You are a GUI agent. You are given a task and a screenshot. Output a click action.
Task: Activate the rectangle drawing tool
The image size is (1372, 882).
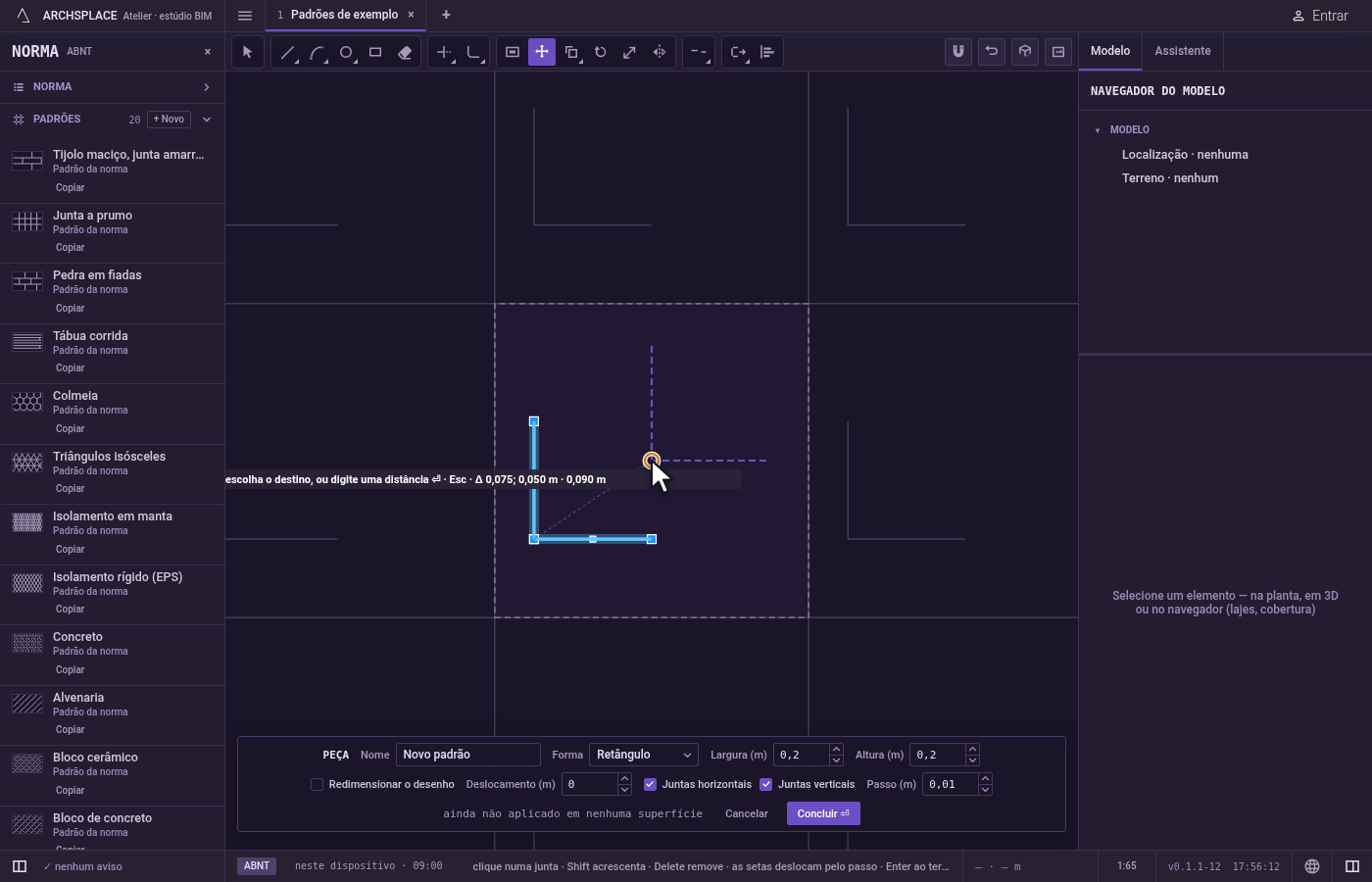click(375, 52)
